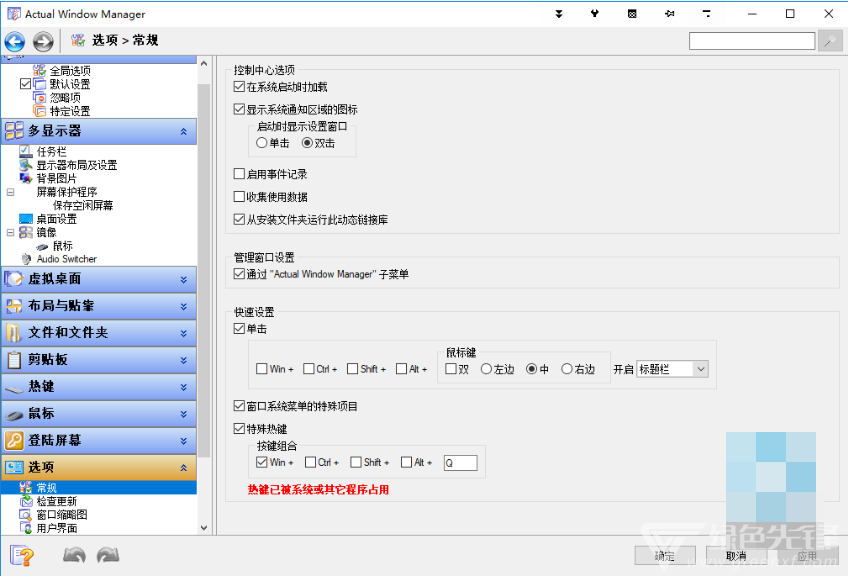The image size is (848, 576).
Task: Open 任务栏 under 多显示器
Action: (51, 152)
